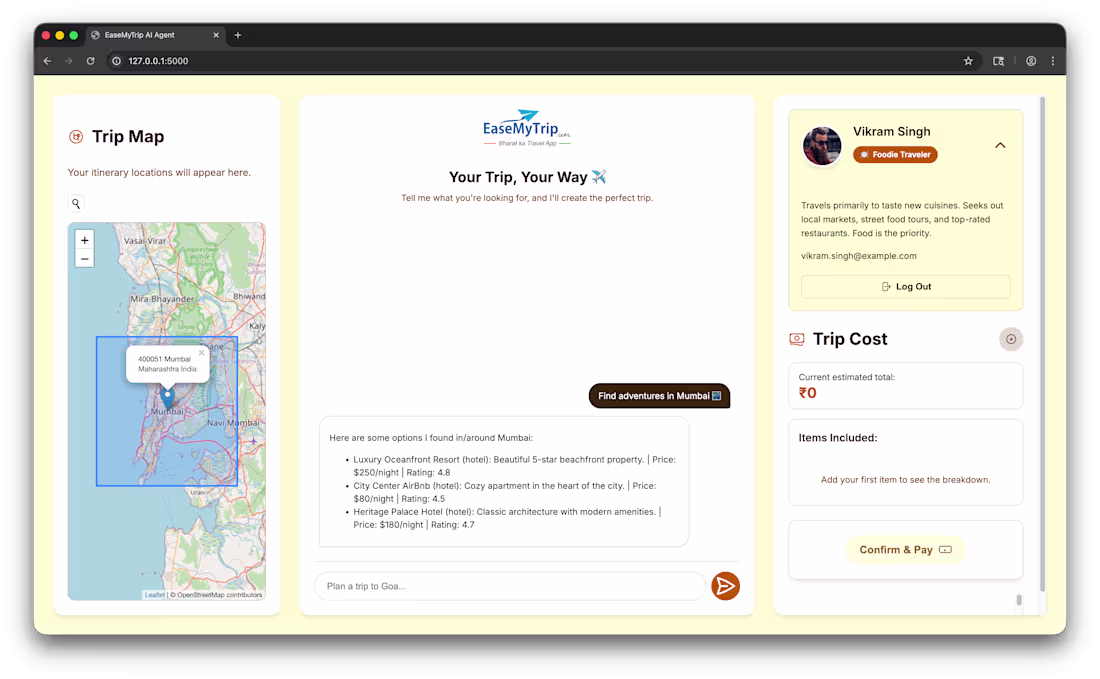
Task: Click the Trip Map heading icon
Action: tap(76, 136)
